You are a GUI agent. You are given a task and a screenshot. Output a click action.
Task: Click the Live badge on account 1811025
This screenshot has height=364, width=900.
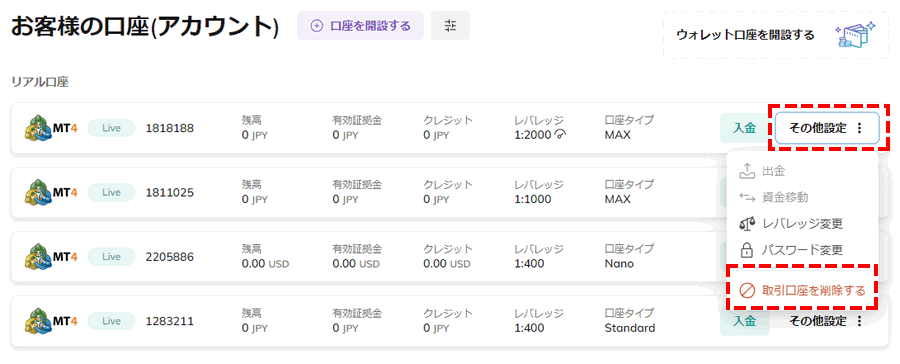[111, 192]
